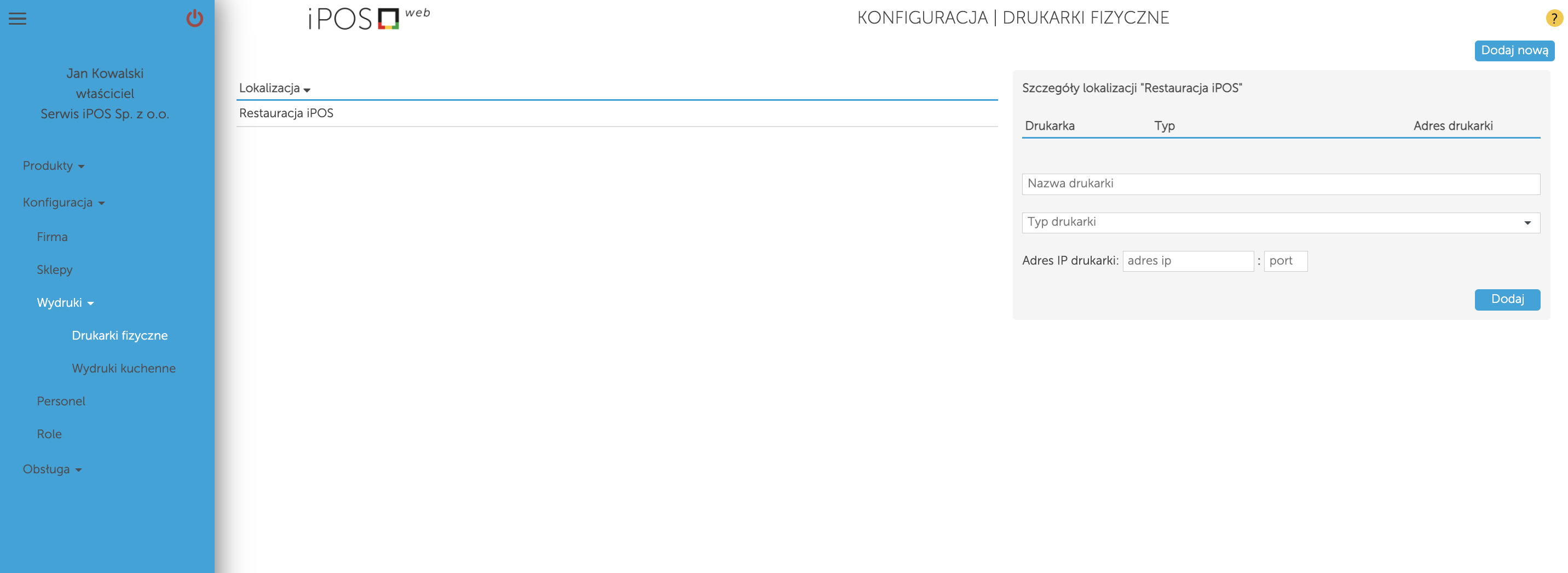Click the red power logout icon

click(x=194, y=18)
